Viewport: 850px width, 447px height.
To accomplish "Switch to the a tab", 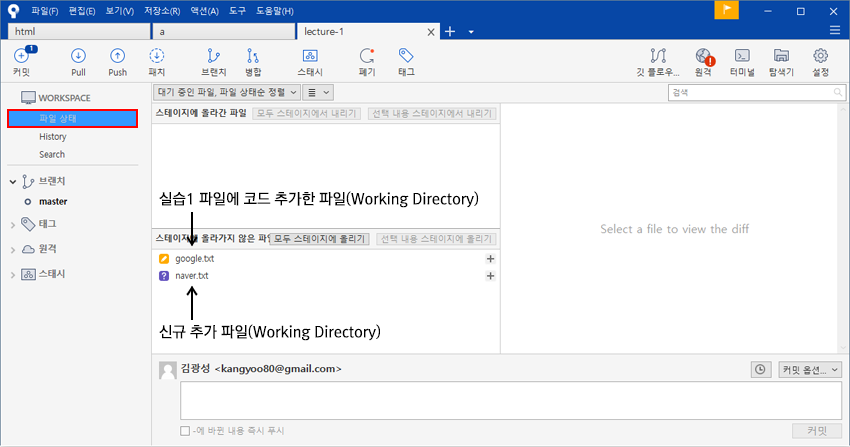I will (223, 31).
